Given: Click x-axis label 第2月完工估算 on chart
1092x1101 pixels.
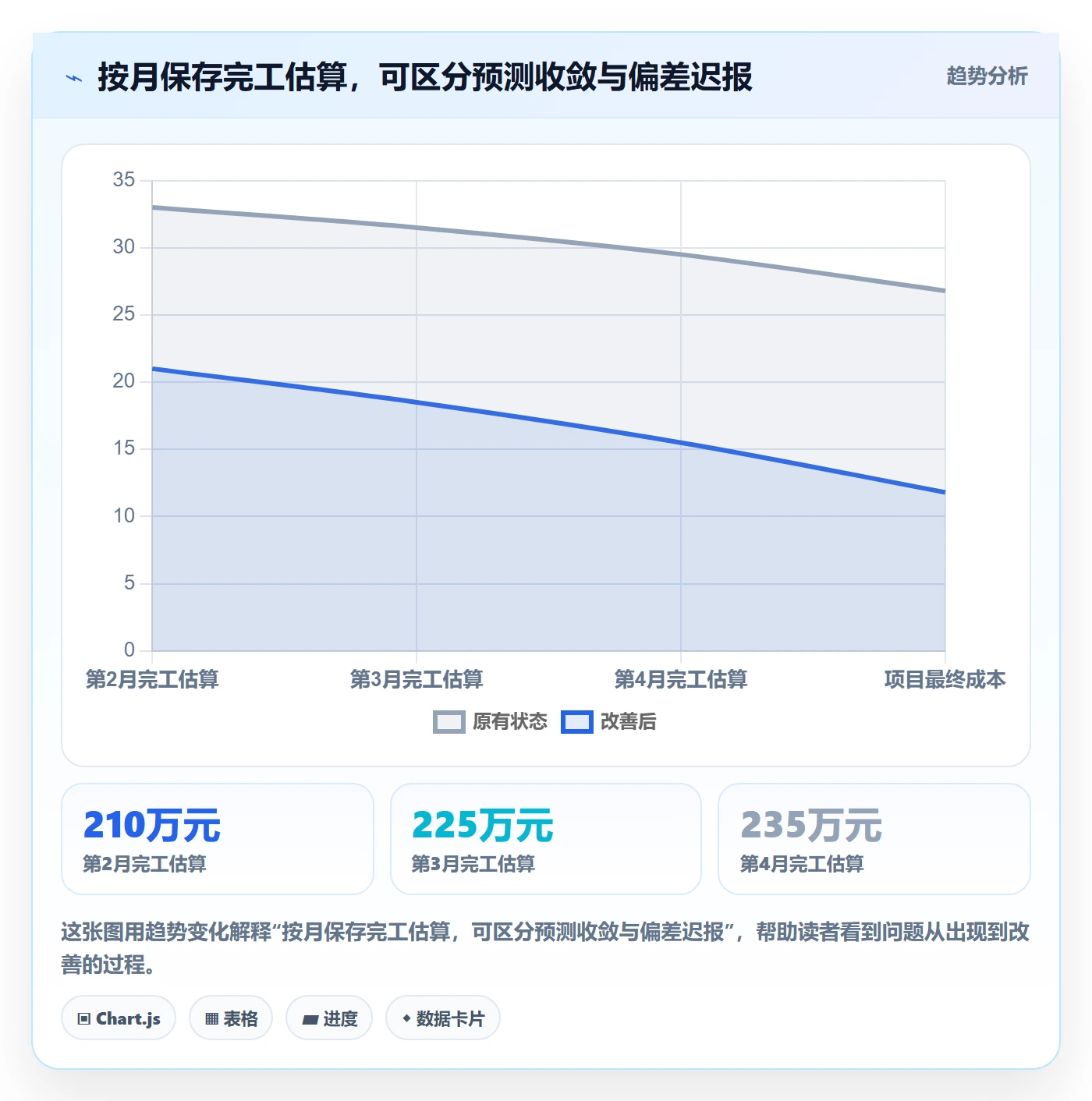Looking at the screenshot, I should pyautogui.click(x=152, y=679).
